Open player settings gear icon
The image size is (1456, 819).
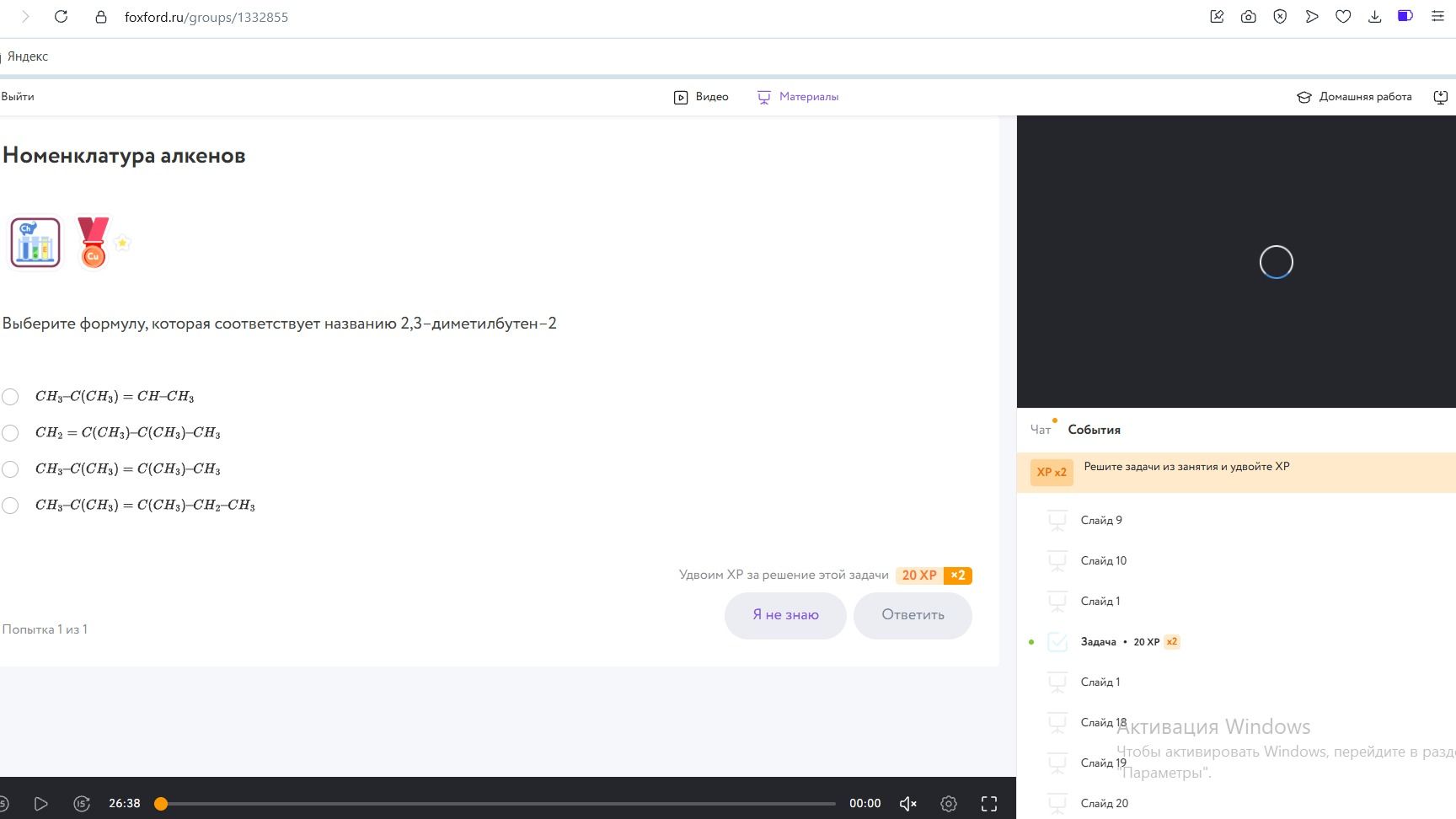(x=949, y=804)
